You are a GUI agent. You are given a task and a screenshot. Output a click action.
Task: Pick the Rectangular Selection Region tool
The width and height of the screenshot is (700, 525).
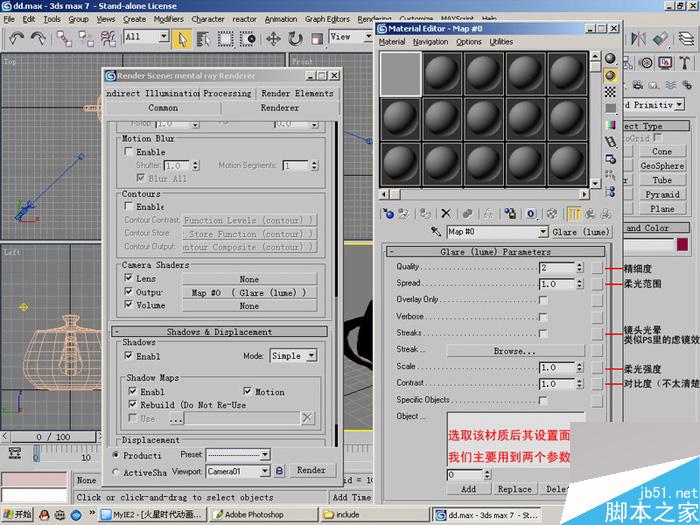pos(225,39)
